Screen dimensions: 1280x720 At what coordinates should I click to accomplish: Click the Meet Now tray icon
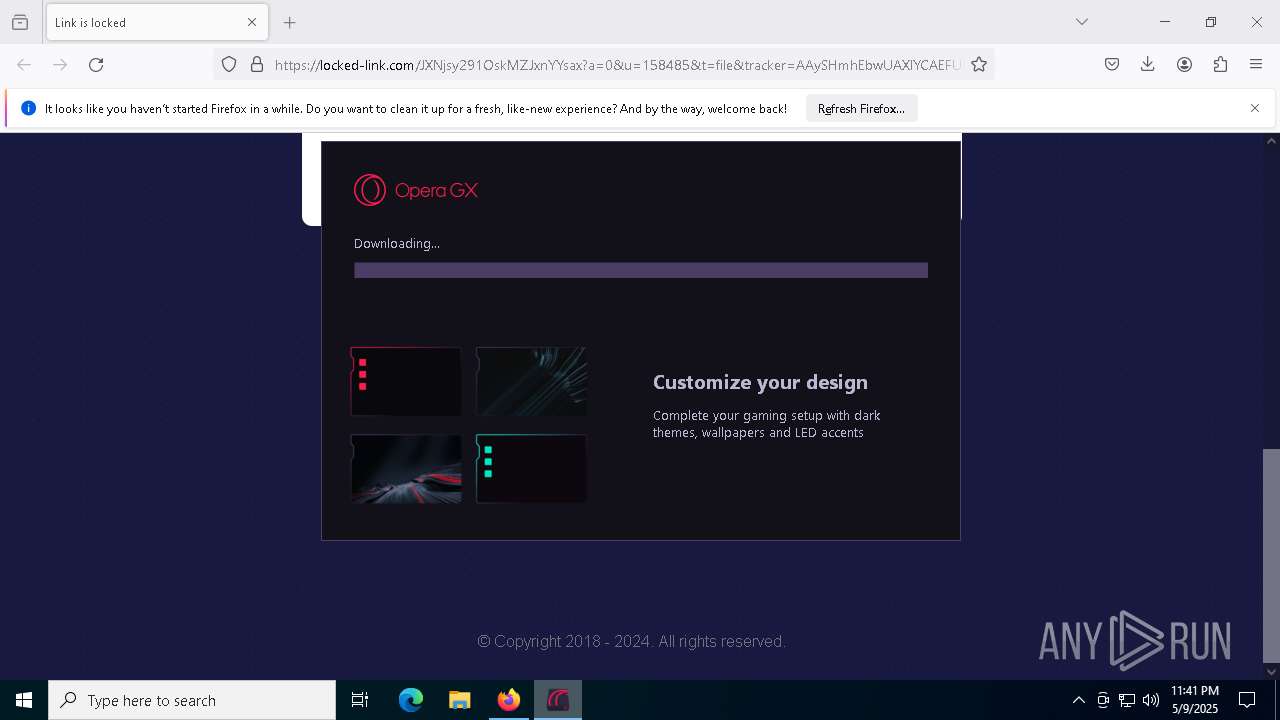[1103, 700]
